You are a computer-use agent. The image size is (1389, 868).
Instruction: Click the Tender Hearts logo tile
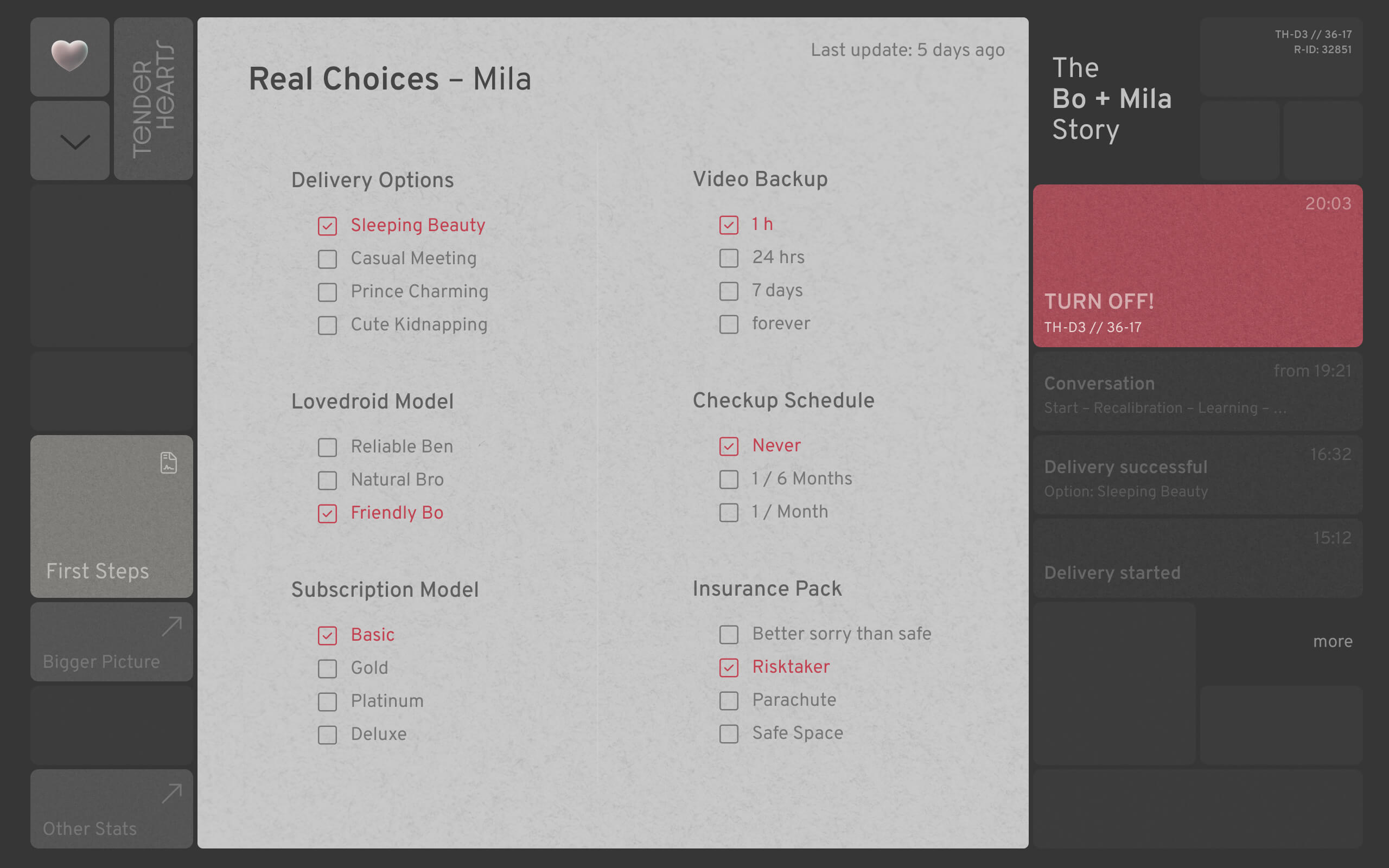pos(153,99)
